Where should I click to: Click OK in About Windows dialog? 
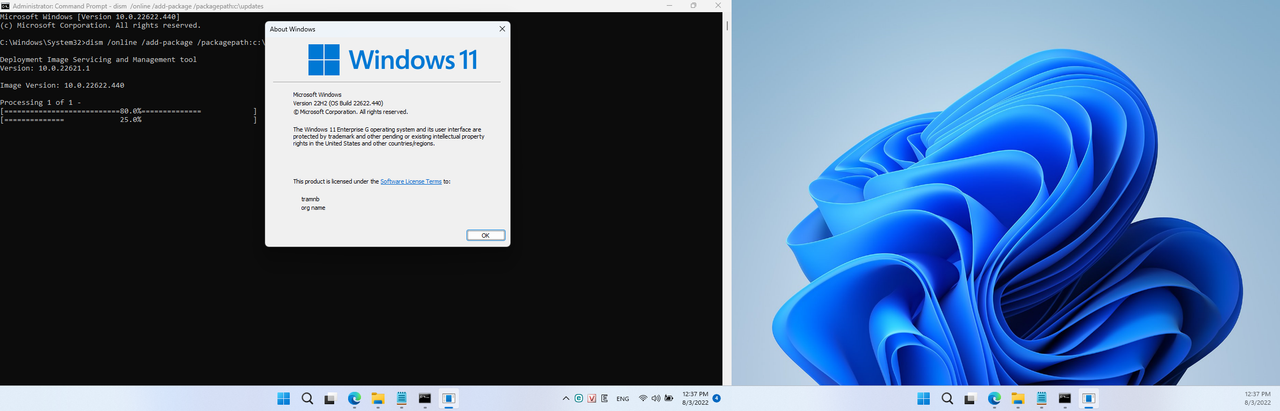(x=485, y=235)
